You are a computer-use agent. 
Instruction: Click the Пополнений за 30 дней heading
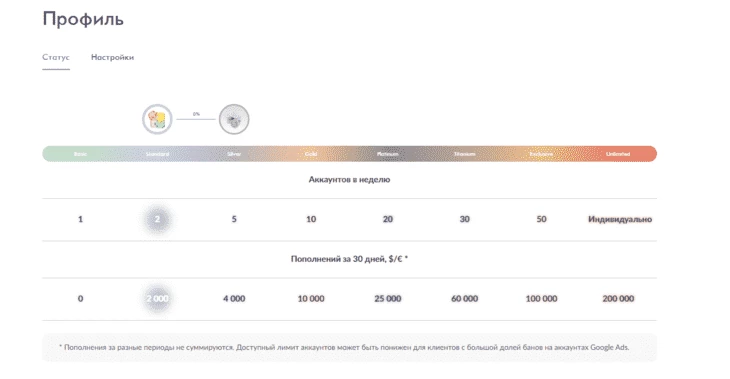click(x=349, y=259)
